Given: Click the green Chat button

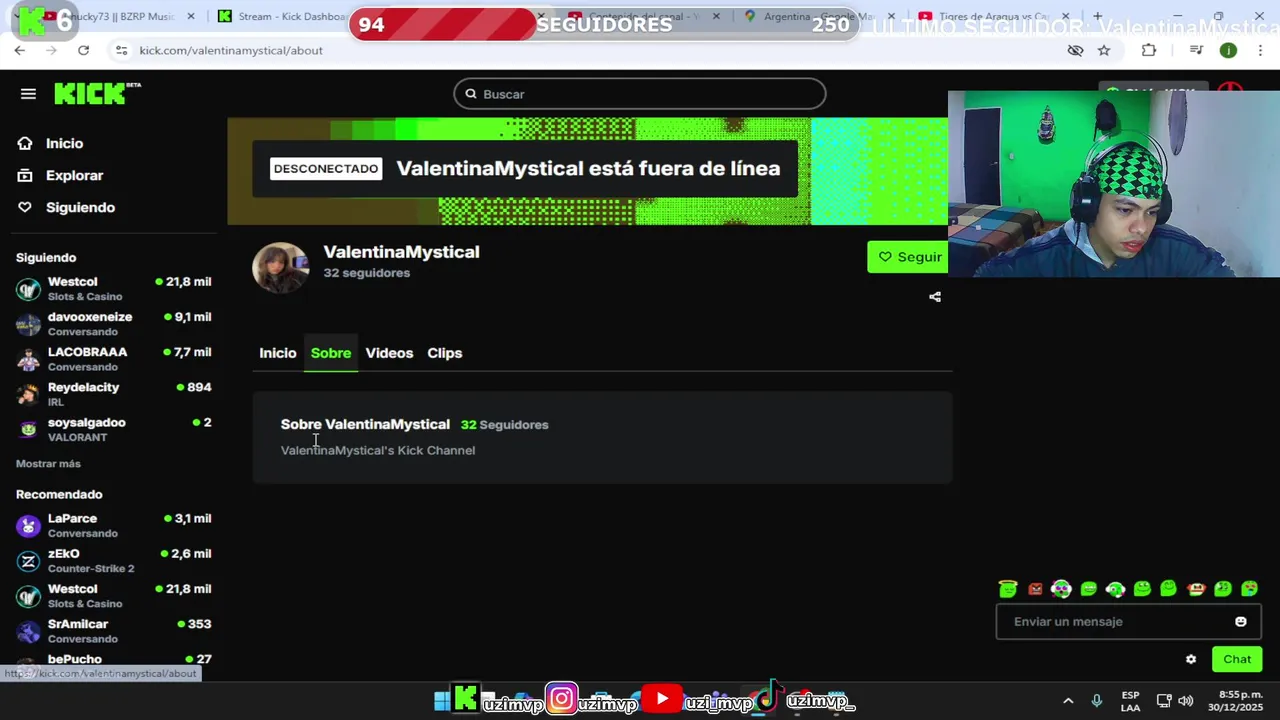Looking at the screenshot, I should coord(1237,659).
